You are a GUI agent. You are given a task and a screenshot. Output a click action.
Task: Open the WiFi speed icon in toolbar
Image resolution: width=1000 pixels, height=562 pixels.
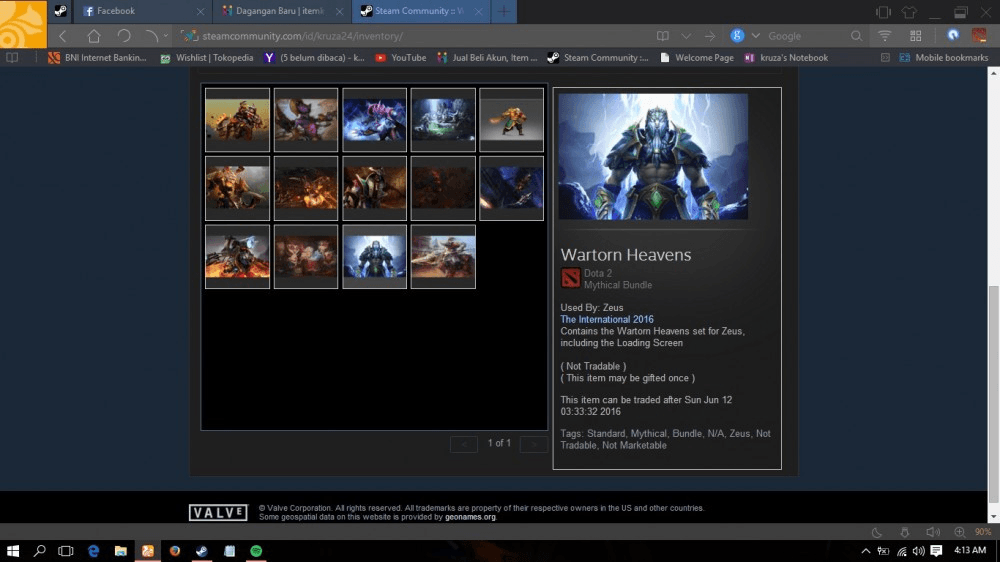885,36
